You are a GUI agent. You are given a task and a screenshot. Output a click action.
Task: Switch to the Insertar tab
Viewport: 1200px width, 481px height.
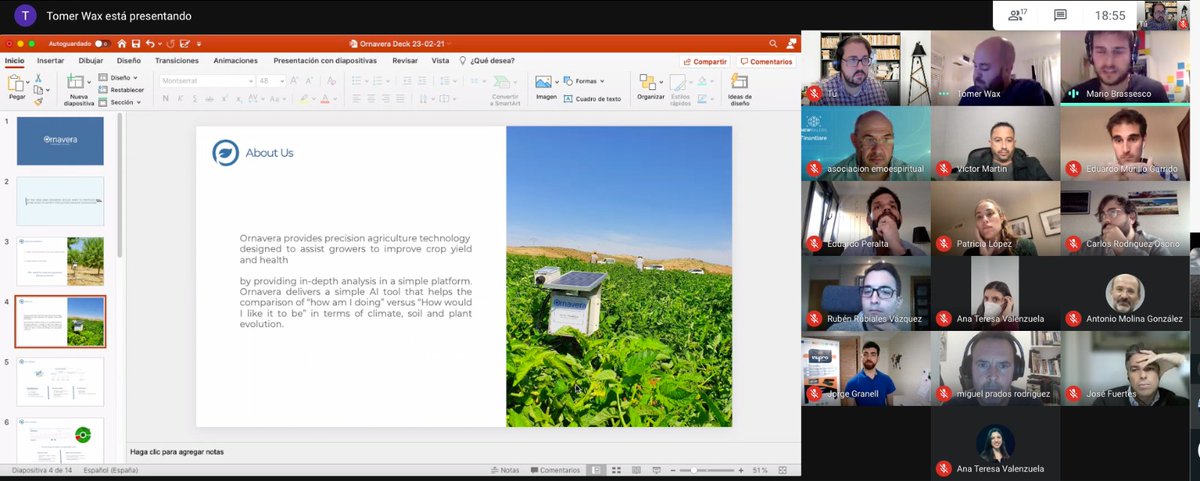[50, 60]
